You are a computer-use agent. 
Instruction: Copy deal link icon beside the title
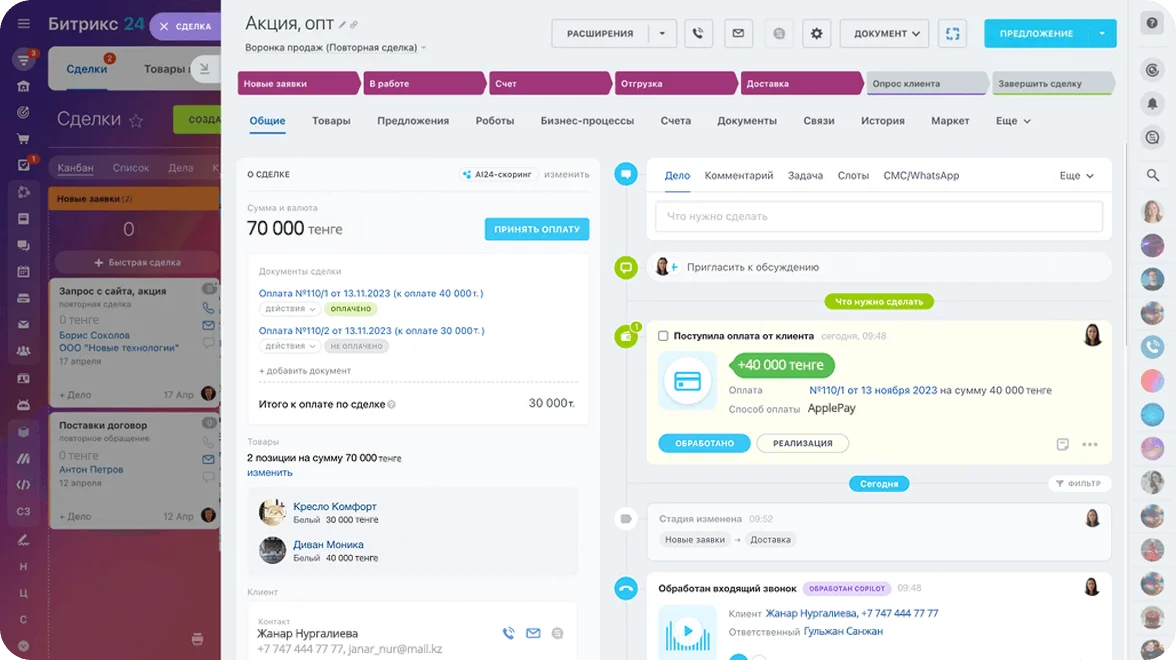tap(354, 25)
